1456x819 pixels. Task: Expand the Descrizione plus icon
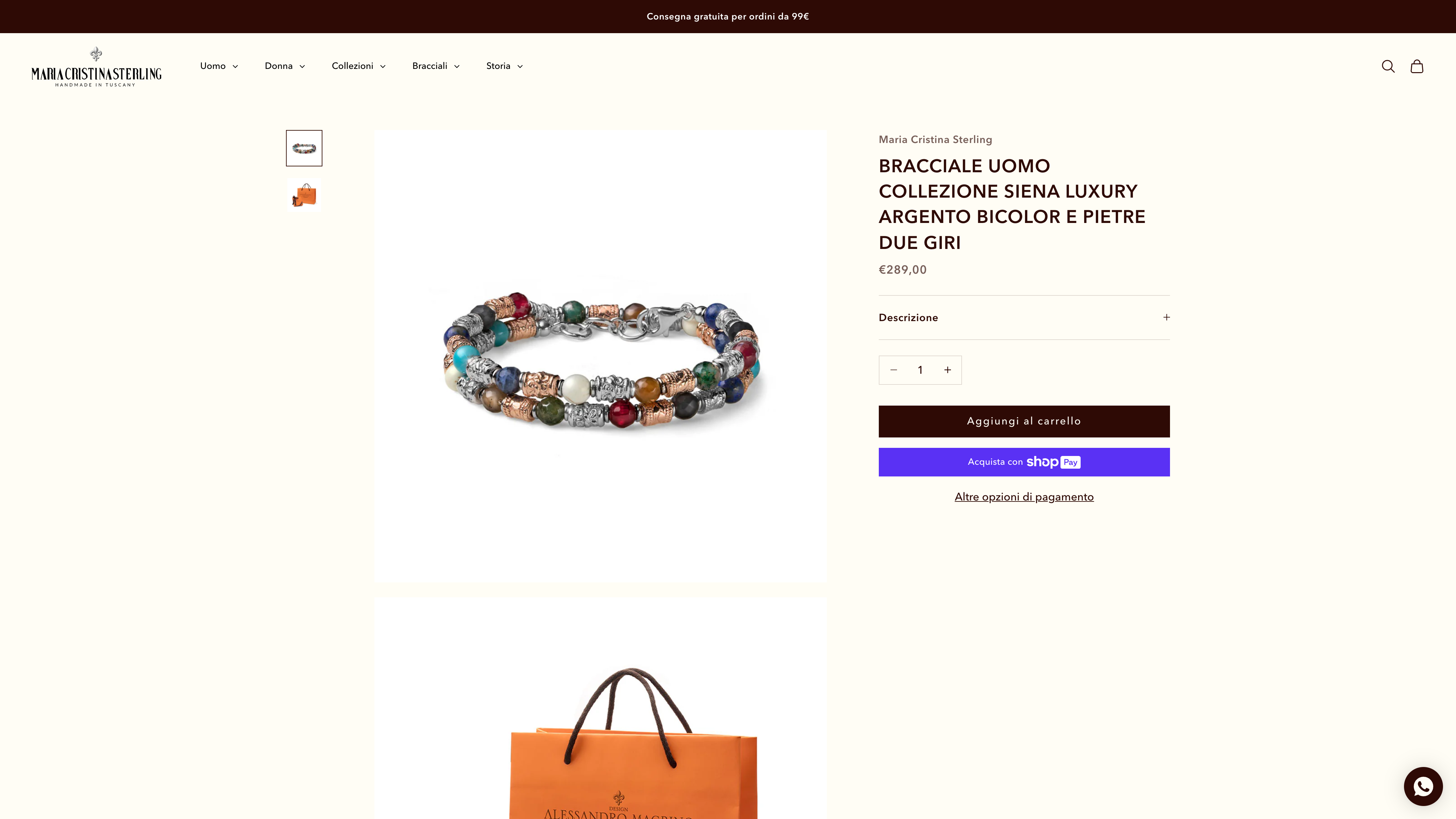pos(1166,317)
